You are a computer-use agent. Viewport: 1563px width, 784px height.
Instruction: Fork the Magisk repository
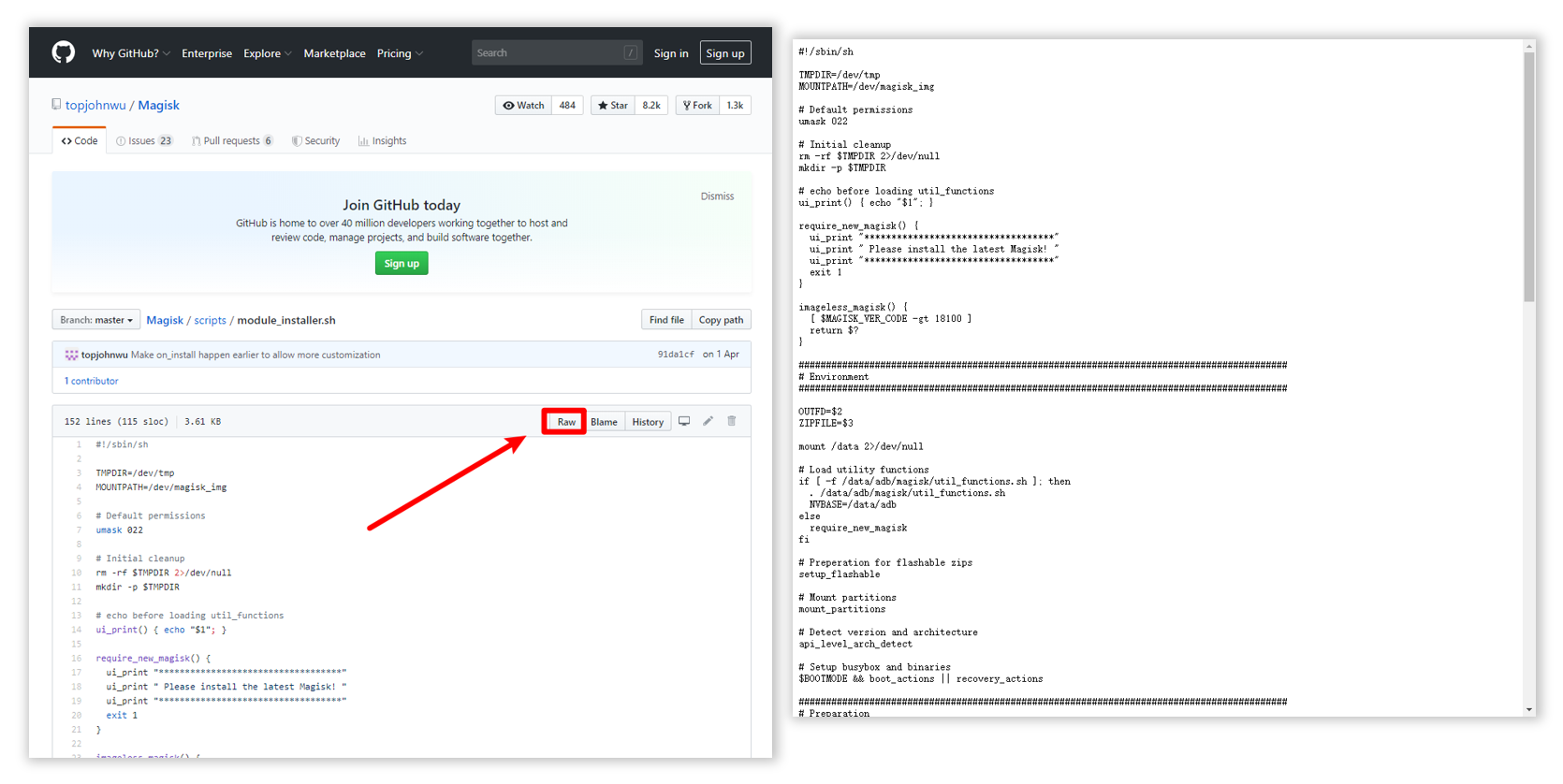pyautogui.click(x=697, y=106)
